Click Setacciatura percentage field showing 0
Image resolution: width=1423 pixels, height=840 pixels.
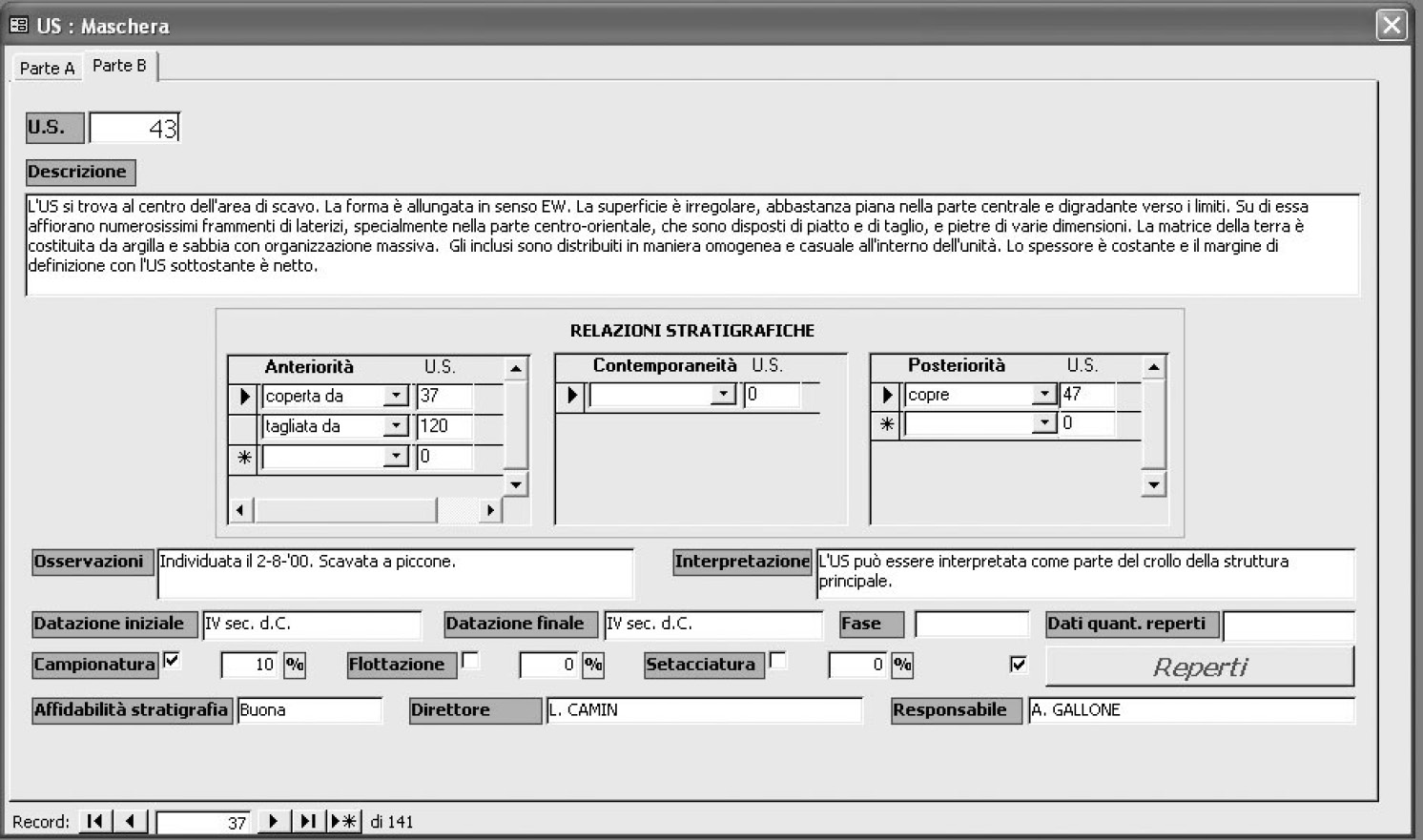coord(857,665)
